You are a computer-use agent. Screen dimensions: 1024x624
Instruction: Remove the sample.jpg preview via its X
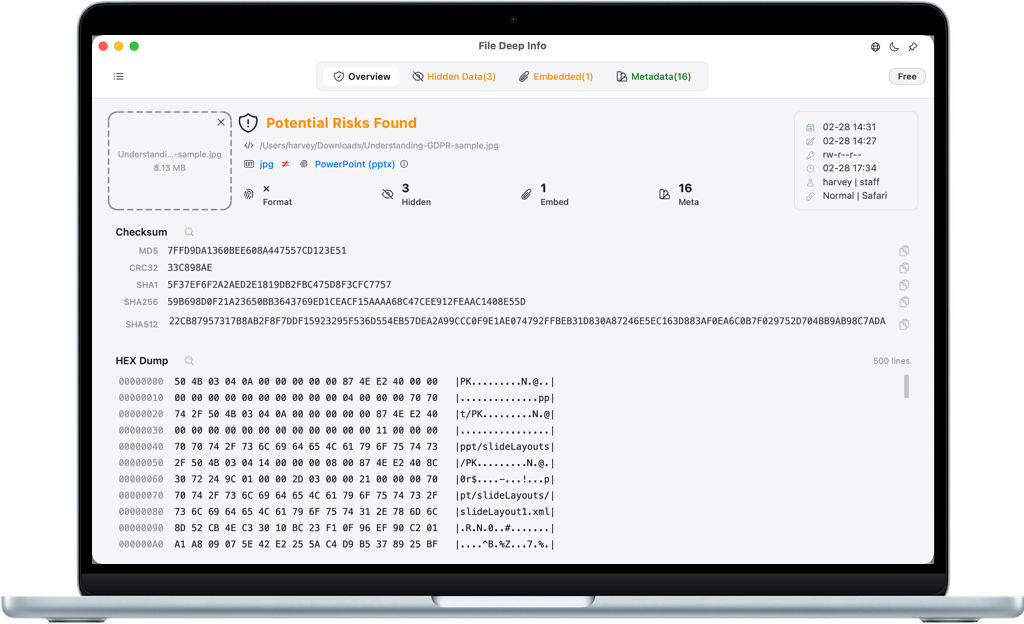point(221,121)
